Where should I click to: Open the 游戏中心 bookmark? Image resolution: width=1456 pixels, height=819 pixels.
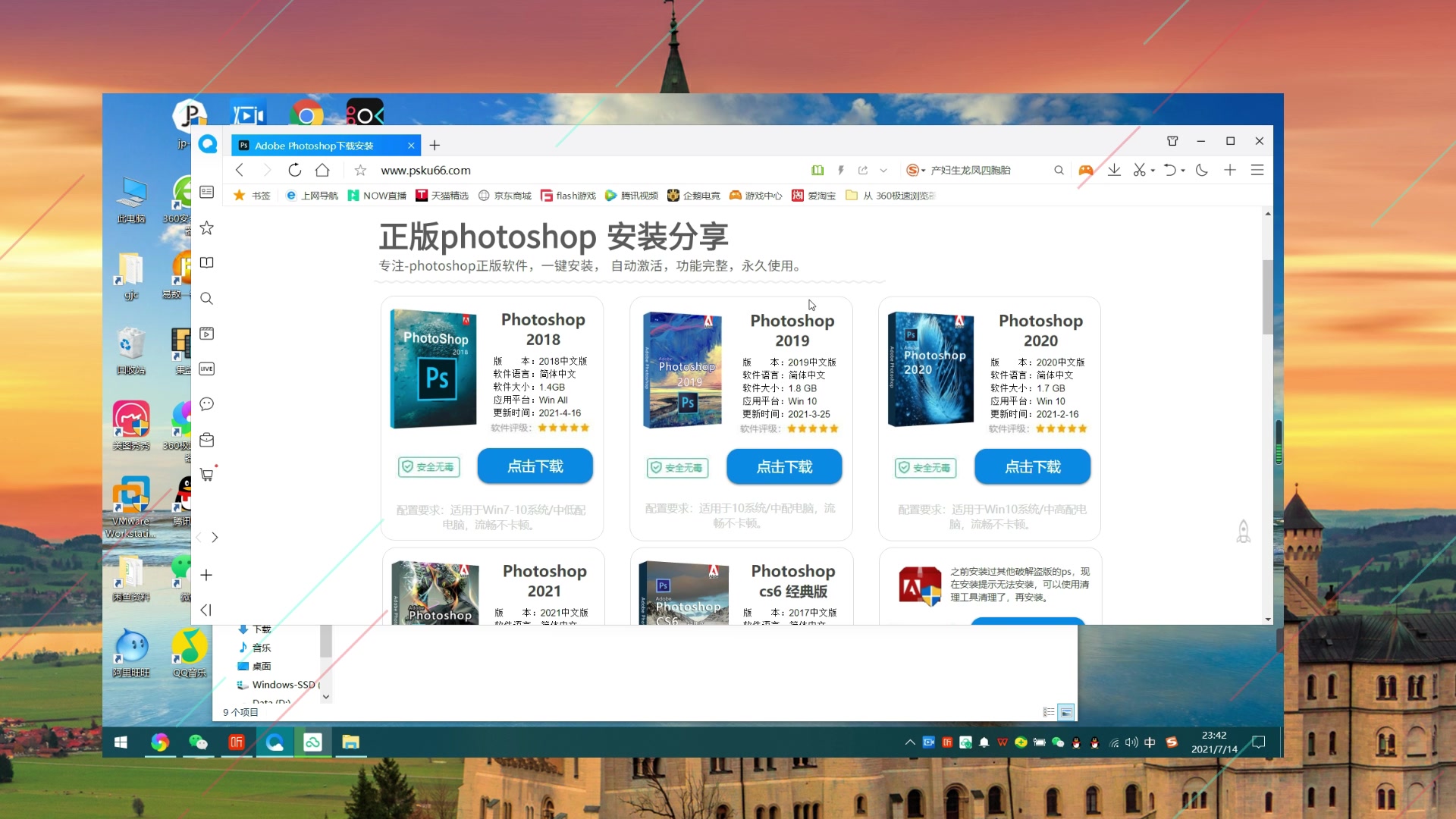click(756, 196)
